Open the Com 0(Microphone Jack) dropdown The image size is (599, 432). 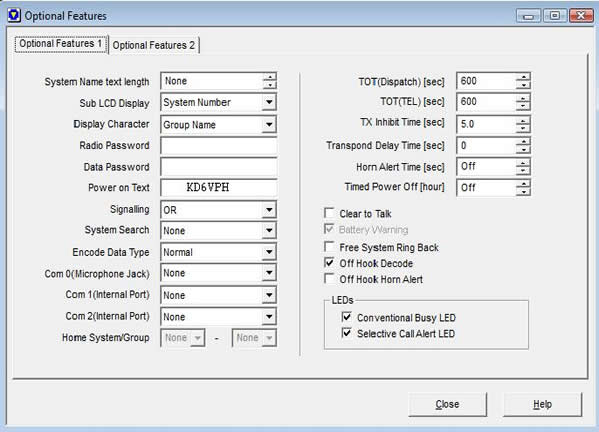[x=269, y=273]
